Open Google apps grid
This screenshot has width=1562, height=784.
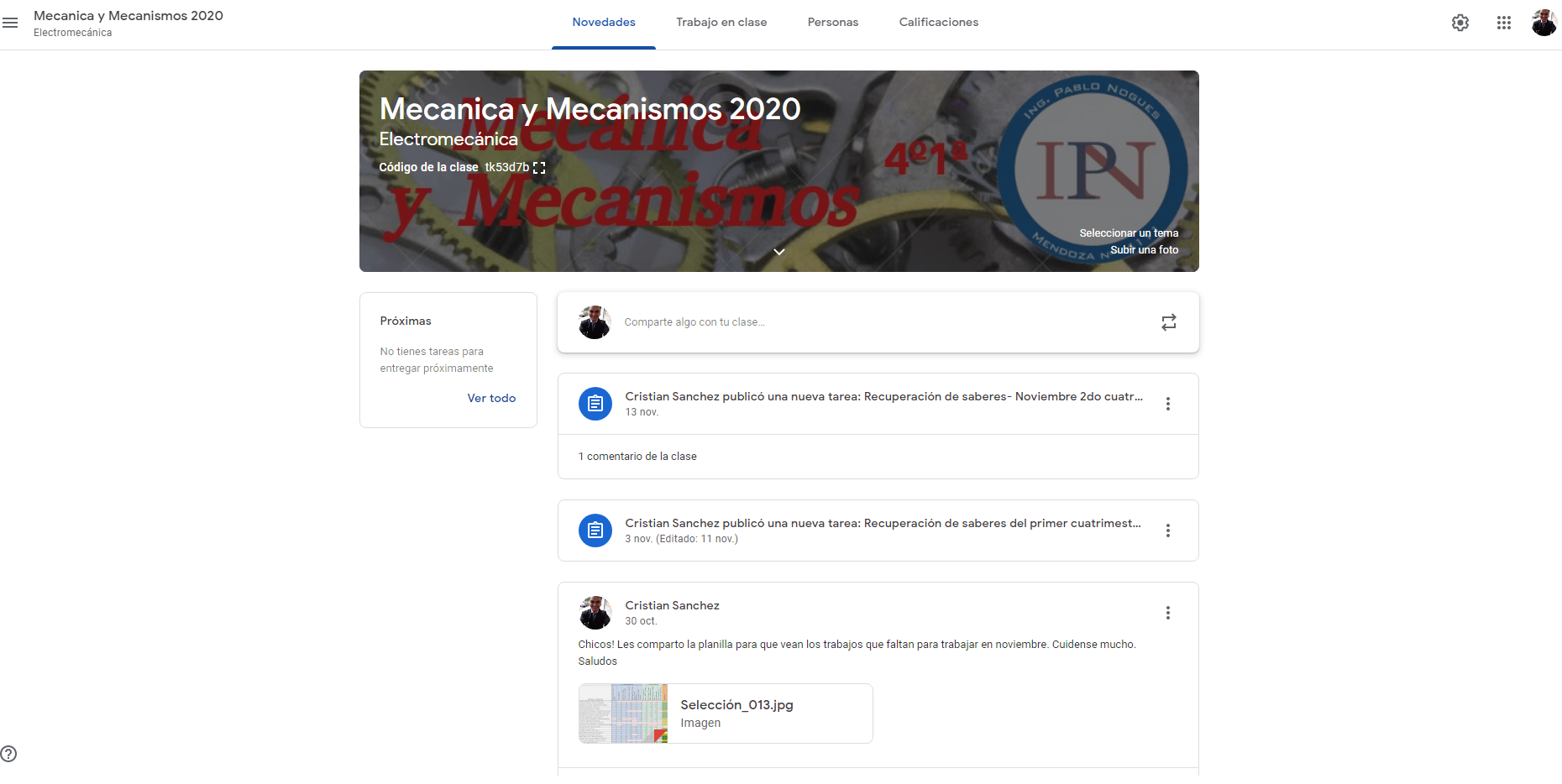pyautogui.click(x=1504, y=23)
